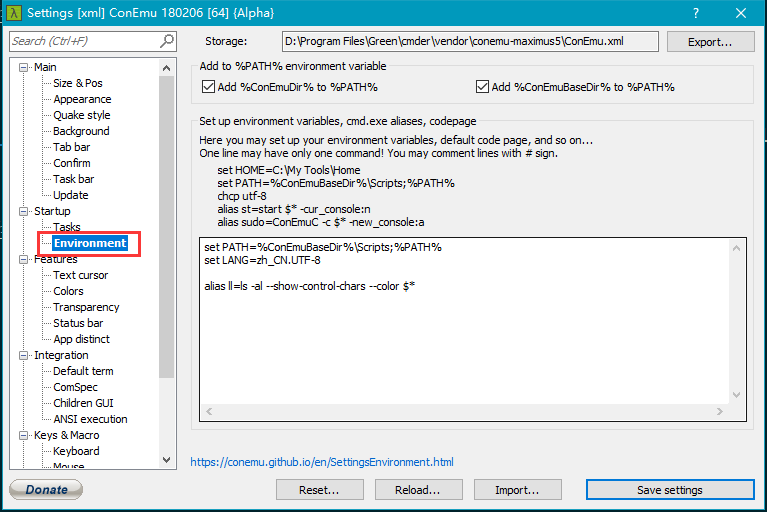
Task: Select Quake style in the tree
Action: click(82, 115)
